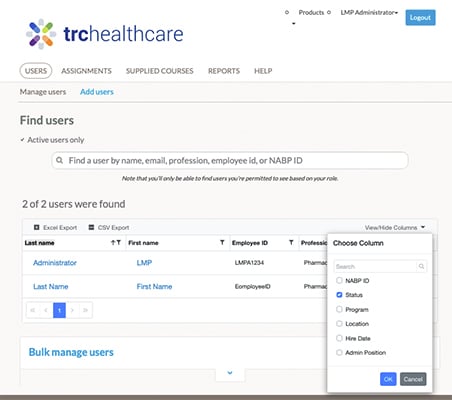Screen dimensions: 452x400
Task: Click filter icon on First name column
Action: tap(222, 242)
